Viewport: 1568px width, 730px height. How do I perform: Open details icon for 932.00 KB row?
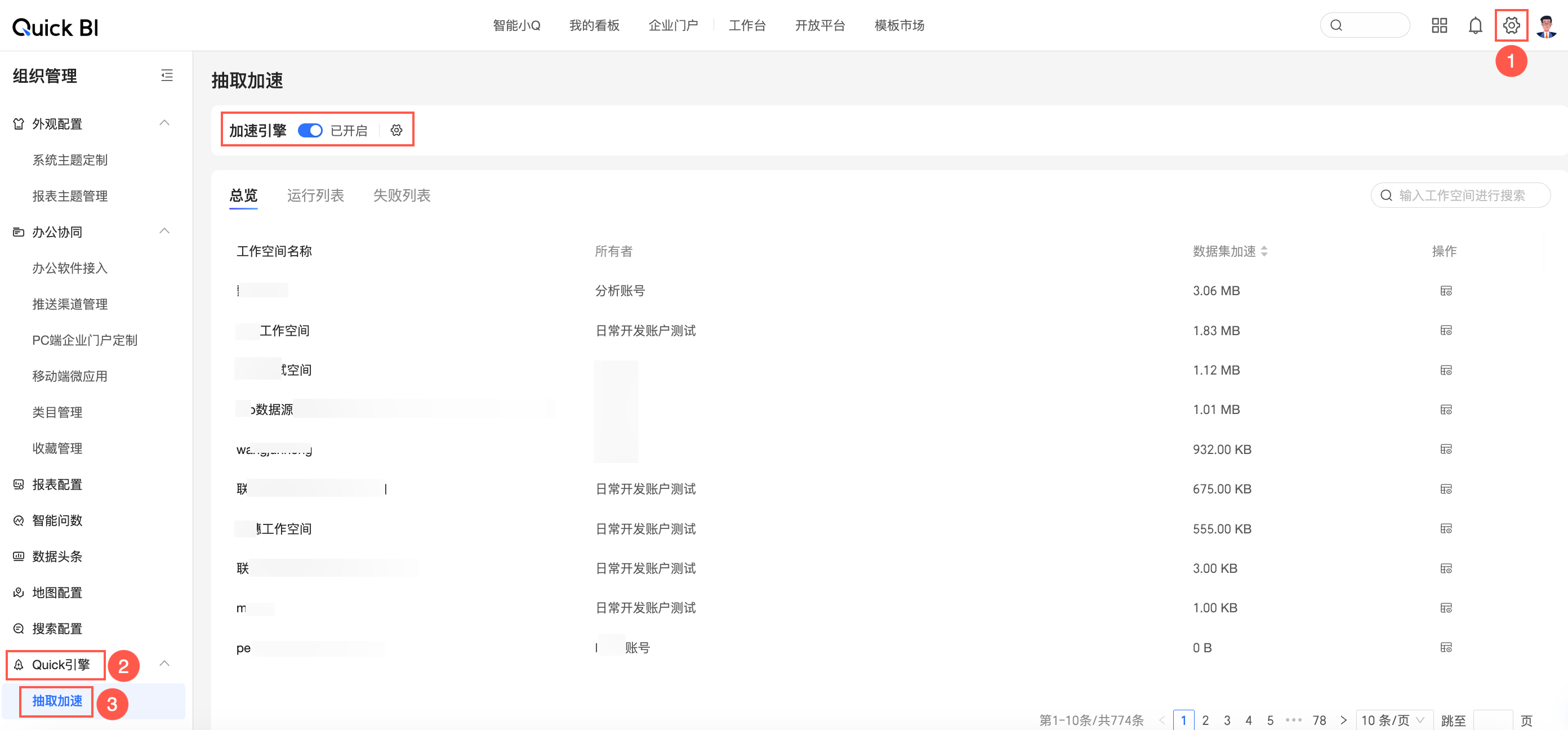[1446, 449]
